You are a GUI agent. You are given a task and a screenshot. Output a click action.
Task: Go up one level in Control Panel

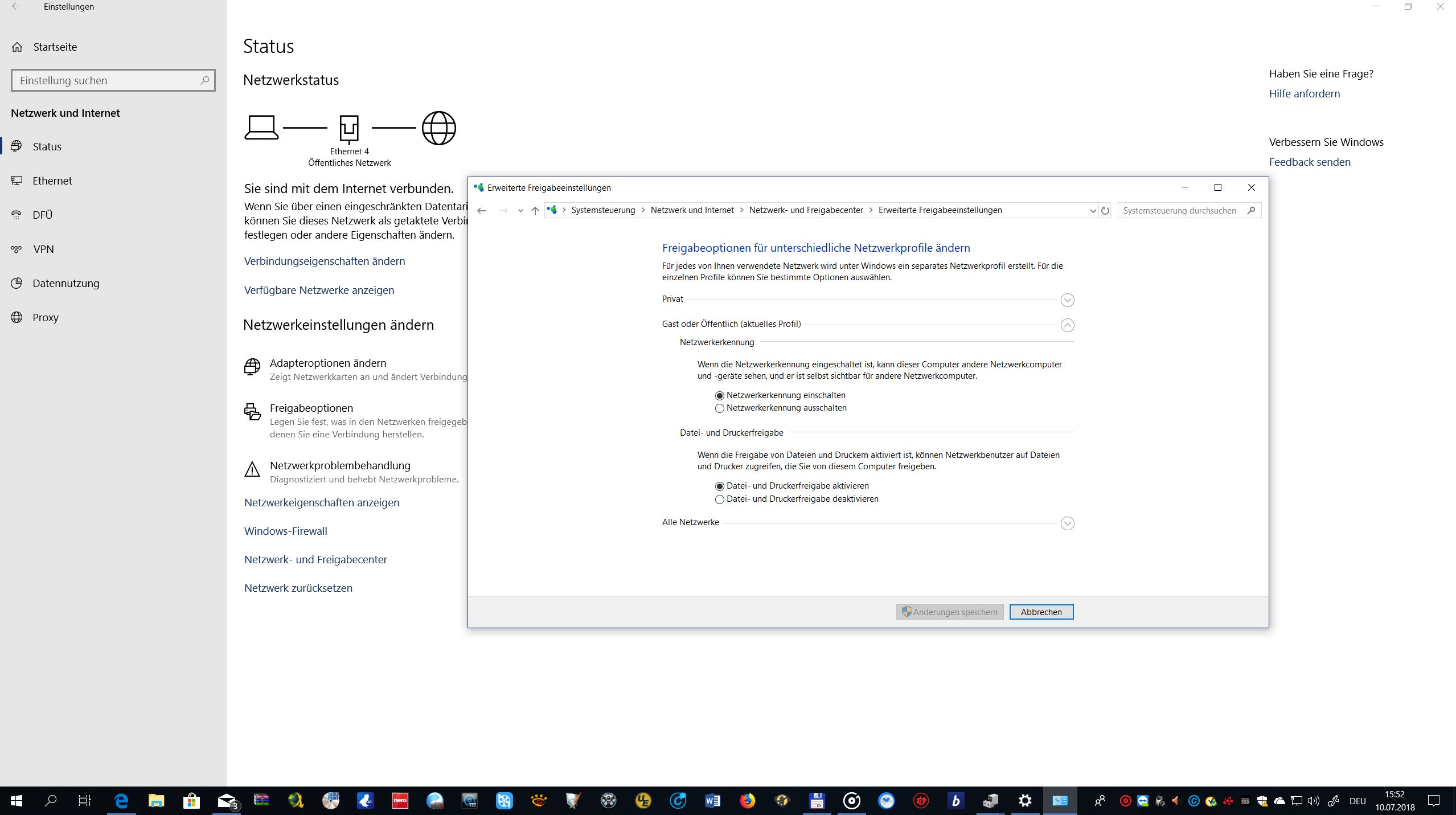(535, 211)
